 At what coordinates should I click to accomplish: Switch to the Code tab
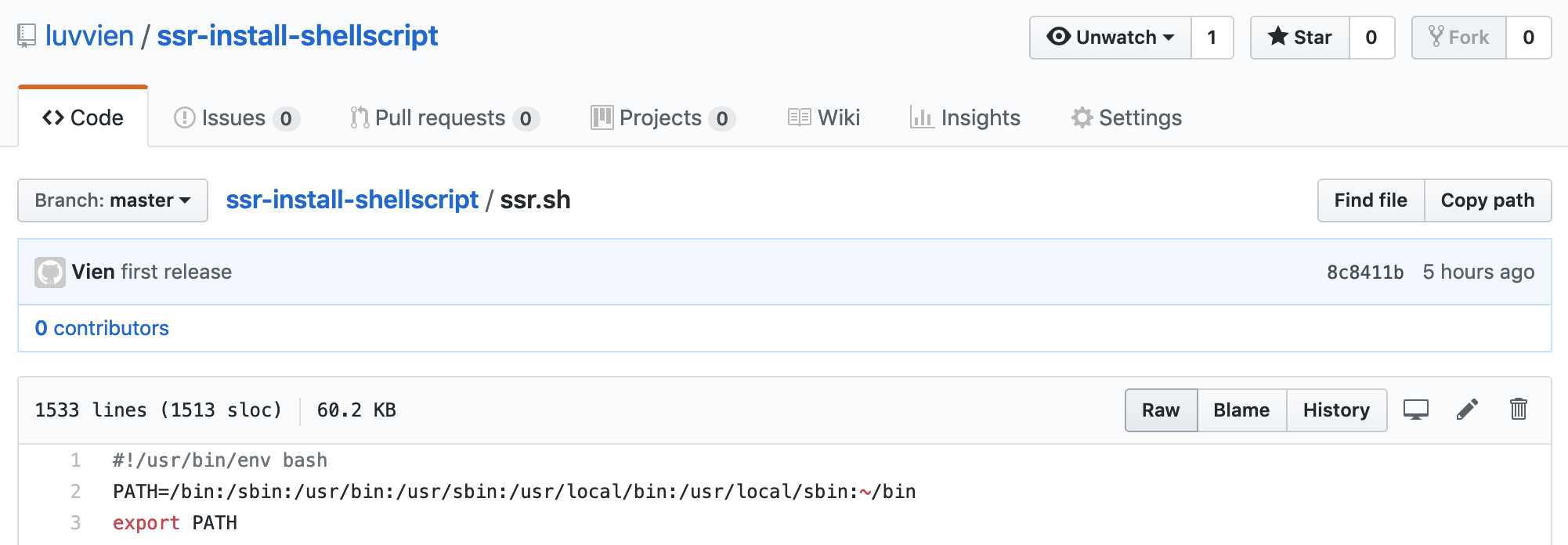[x=83, y=117]
